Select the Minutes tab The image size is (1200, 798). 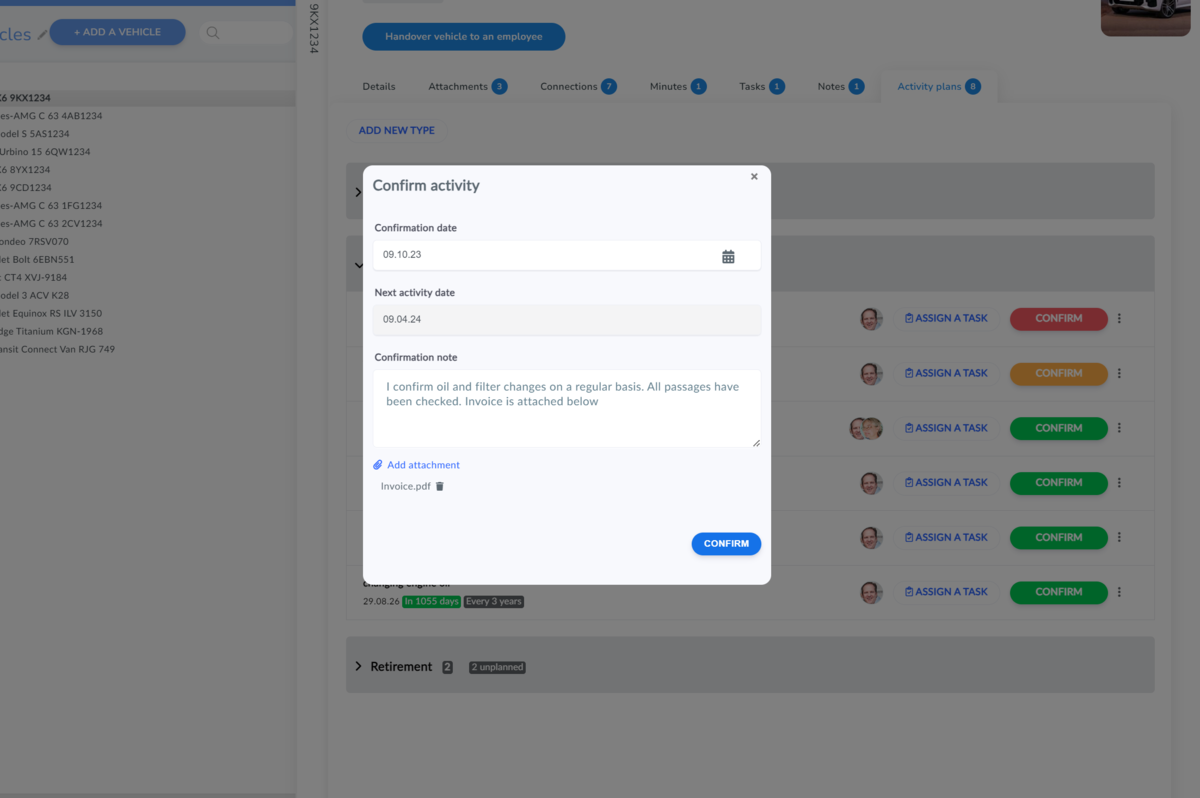point(677,87)
